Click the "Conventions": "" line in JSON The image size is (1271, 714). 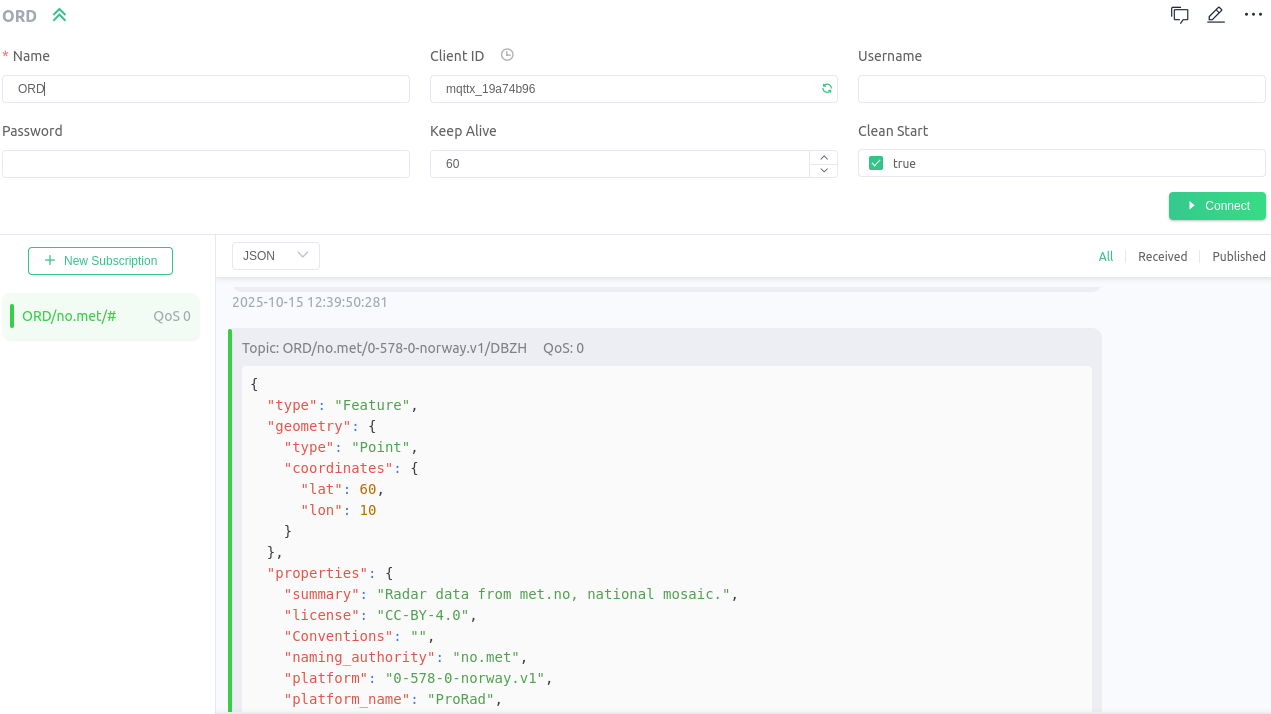pos(360,636)
